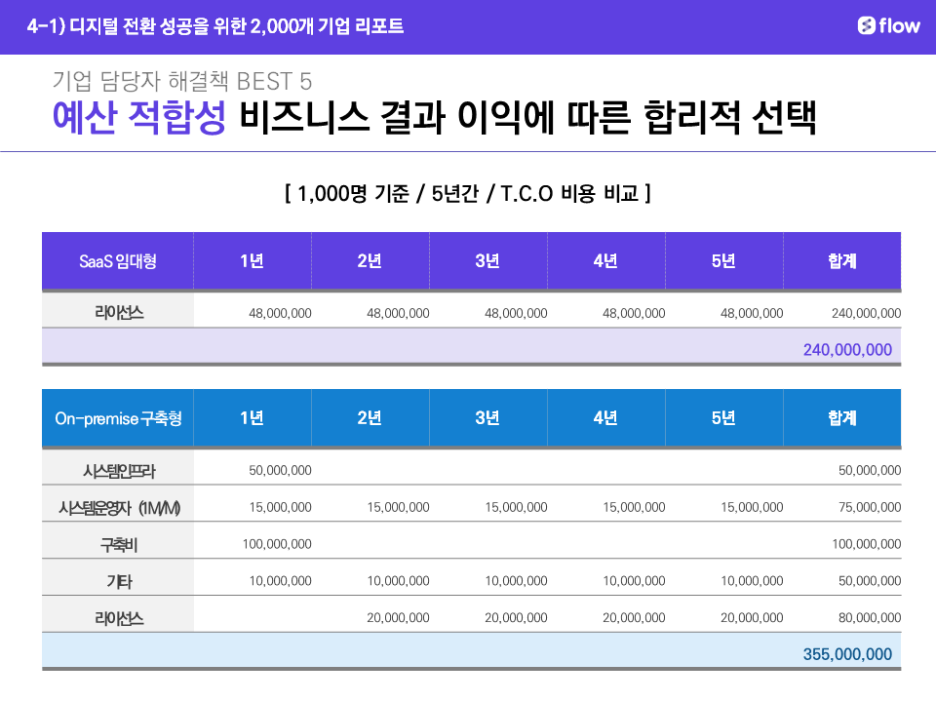936x702 pixels.
Task: Select the 75,000,000 시스템운영자 합계 cell
Action: pos(869,507)
